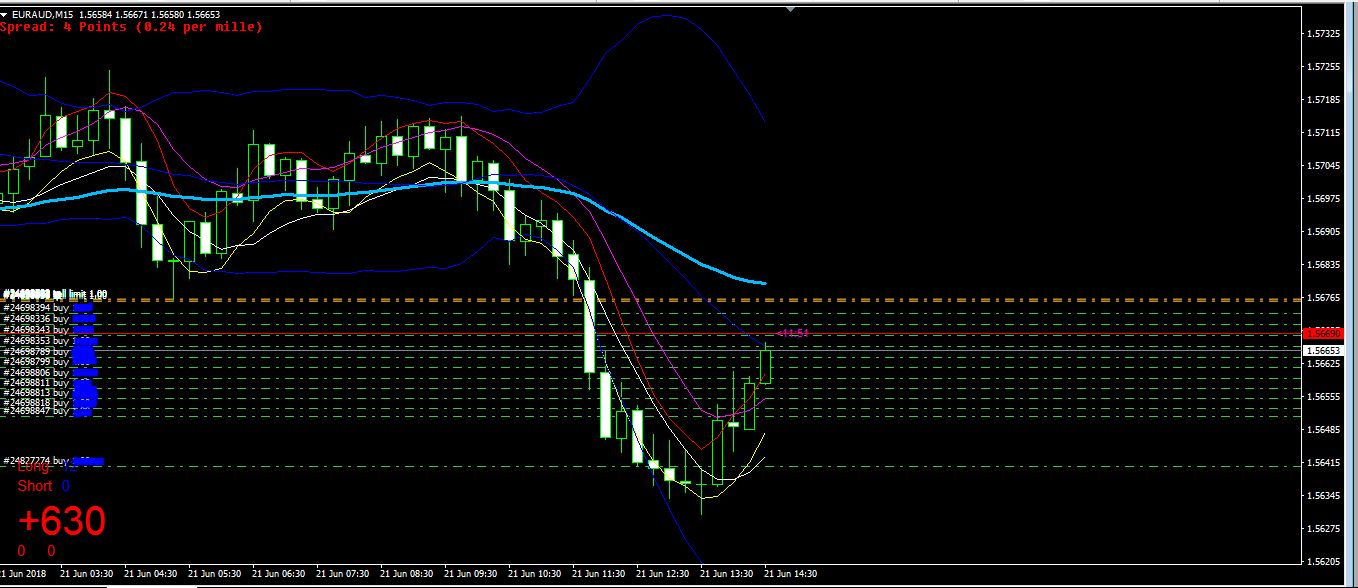Click the 1.57325 price scale label
The height and width of the screenshot is (588, 1358).
[1324, 34]
